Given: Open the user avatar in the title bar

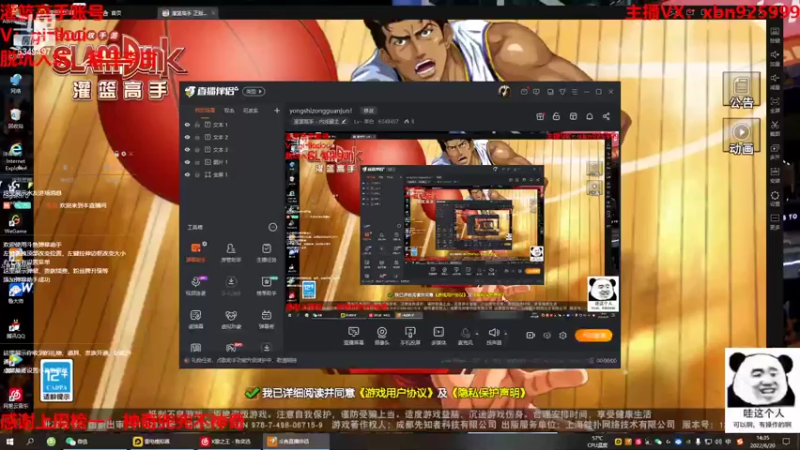Looking at the screenshot, I should [x=504, y=91].
